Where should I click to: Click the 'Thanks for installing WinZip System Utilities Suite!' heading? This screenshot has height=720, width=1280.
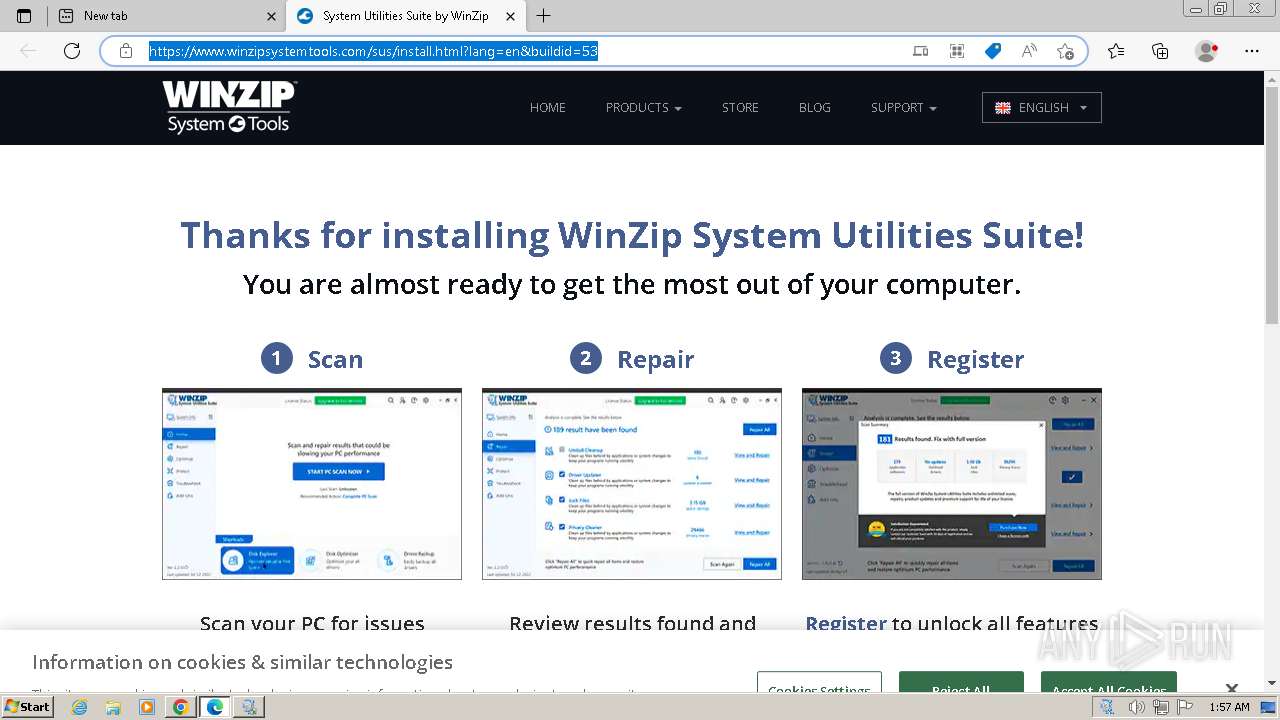[x=632, y=235]
